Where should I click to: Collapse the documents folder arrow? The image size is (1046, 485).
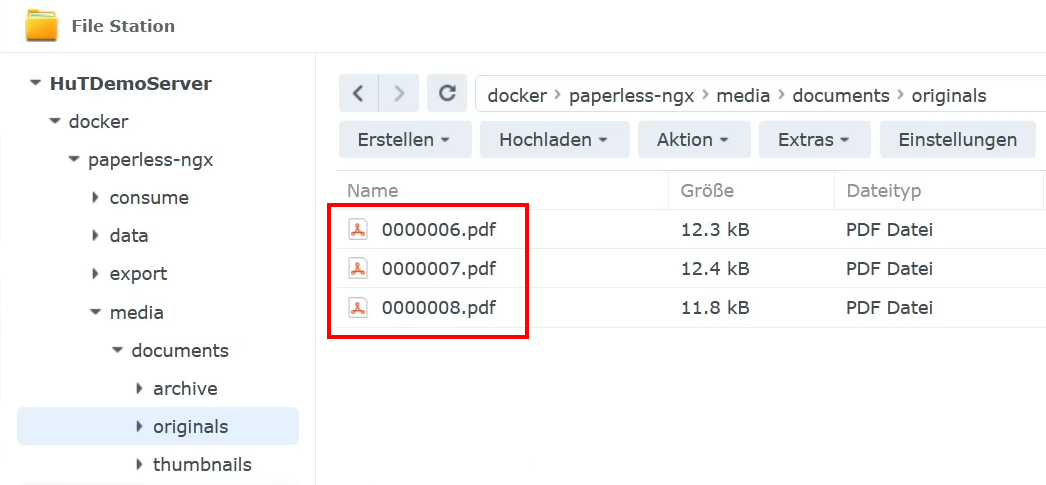(117, 350)
